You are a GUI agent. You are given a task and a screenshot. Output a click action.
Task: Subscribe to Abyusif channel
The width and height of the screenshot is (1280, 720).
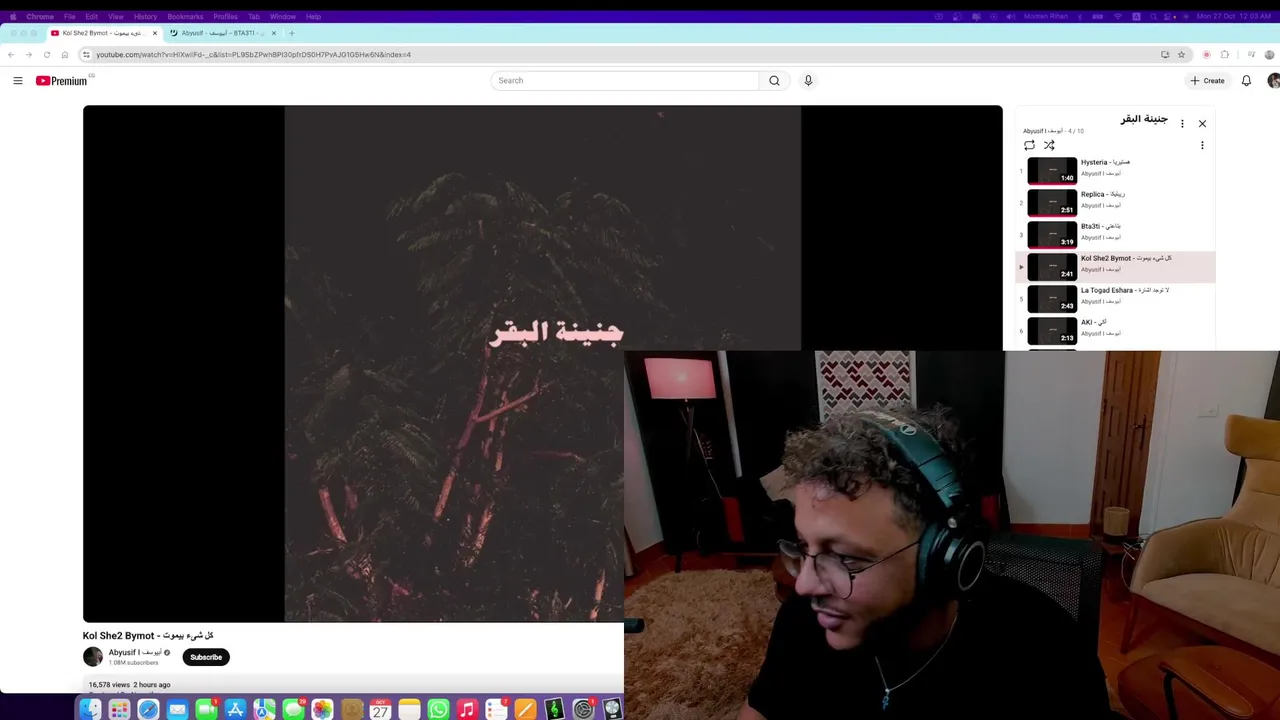click(206, 657)
